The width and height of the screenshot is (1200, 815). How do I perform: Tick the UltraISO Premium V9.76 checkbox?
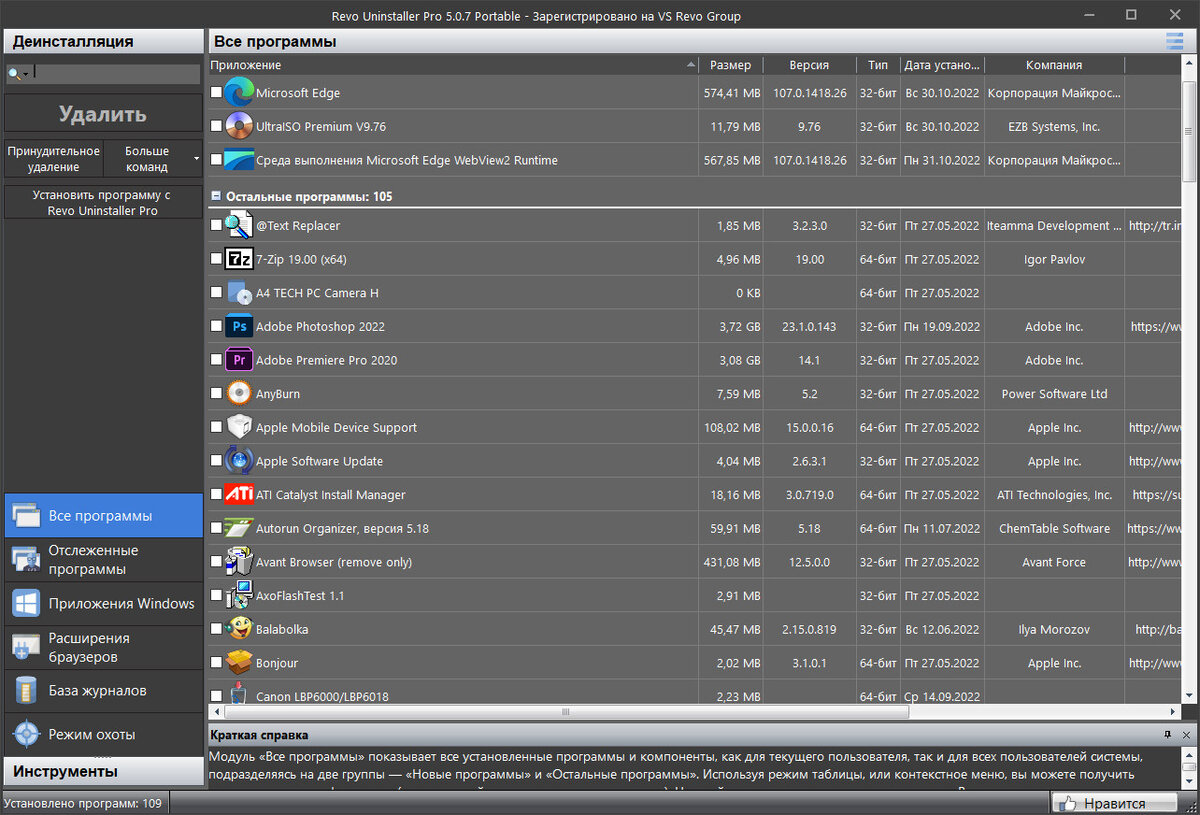coord(216,126)
